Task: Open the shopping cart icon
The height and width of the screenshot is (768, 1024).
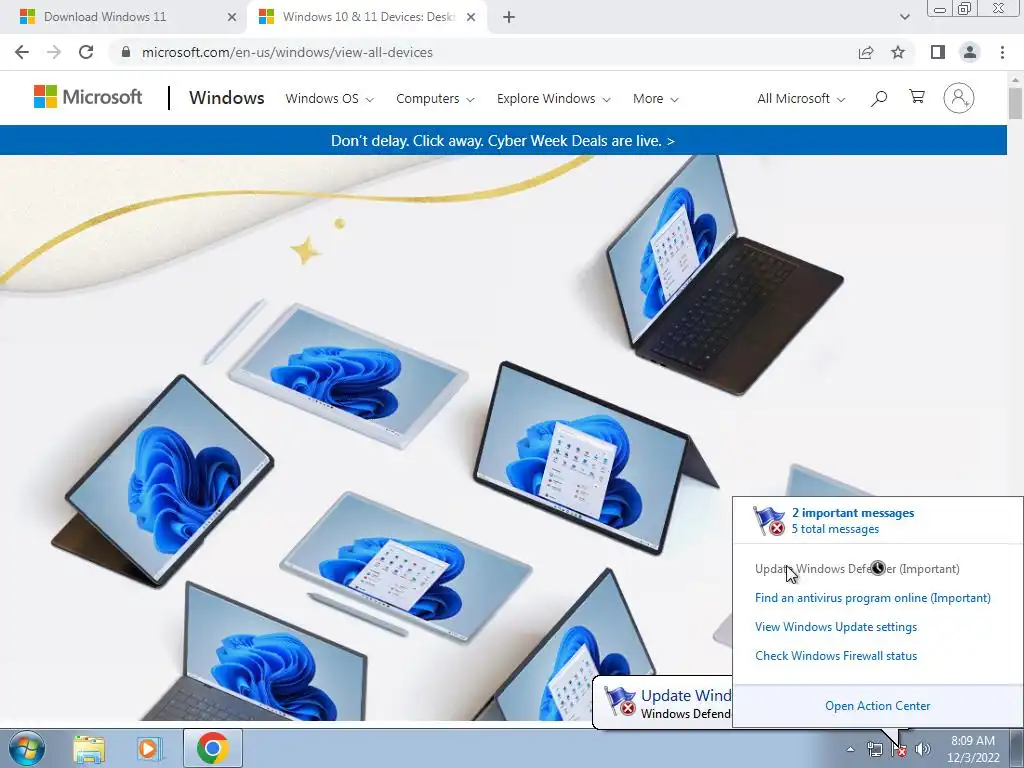Action: tap(917, 97)
